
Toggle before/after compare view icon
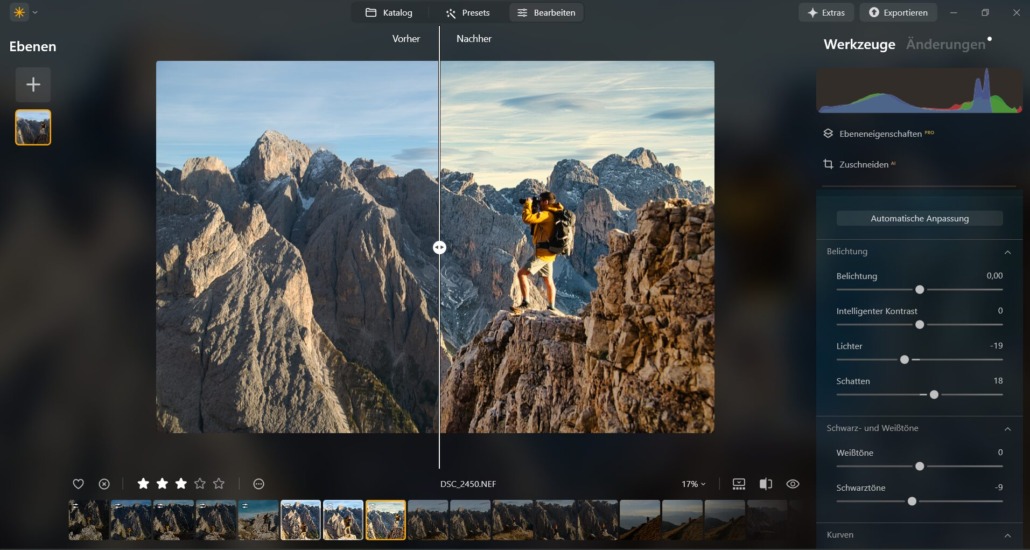765,484
